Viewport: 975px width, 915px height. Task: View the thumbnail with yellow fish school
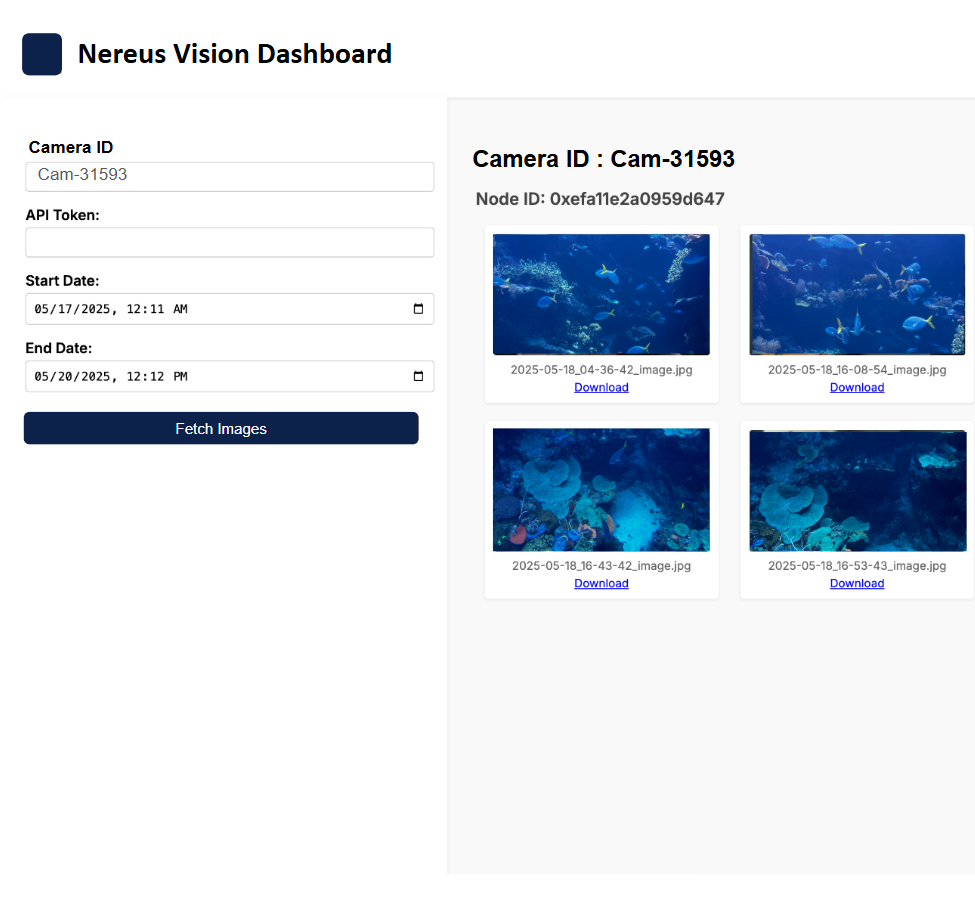(x=856, y=293)
